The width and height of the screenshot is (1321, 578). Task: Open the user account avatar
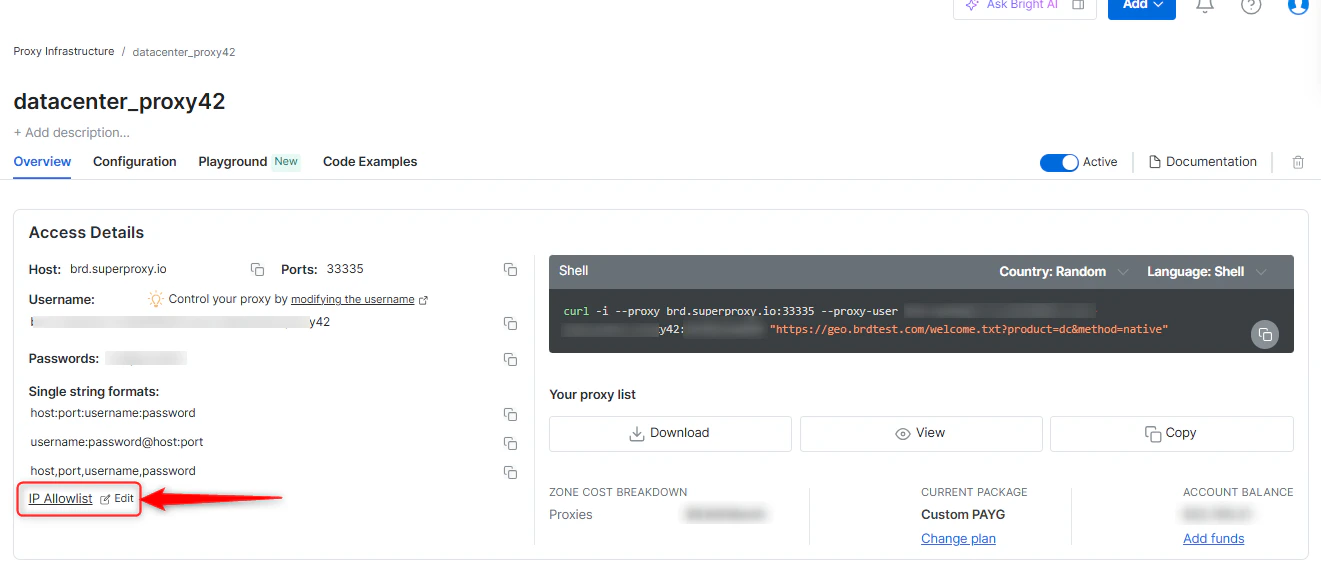[1298, 6]
